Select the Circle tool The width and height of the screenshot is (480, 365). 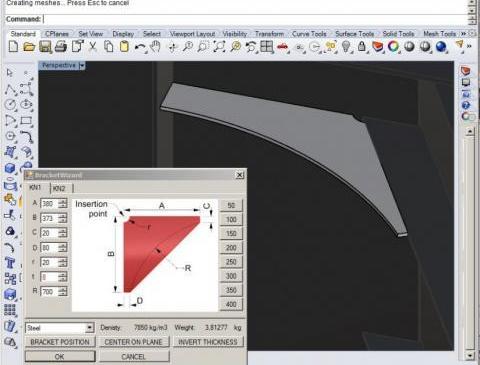[x=10, y=104]
